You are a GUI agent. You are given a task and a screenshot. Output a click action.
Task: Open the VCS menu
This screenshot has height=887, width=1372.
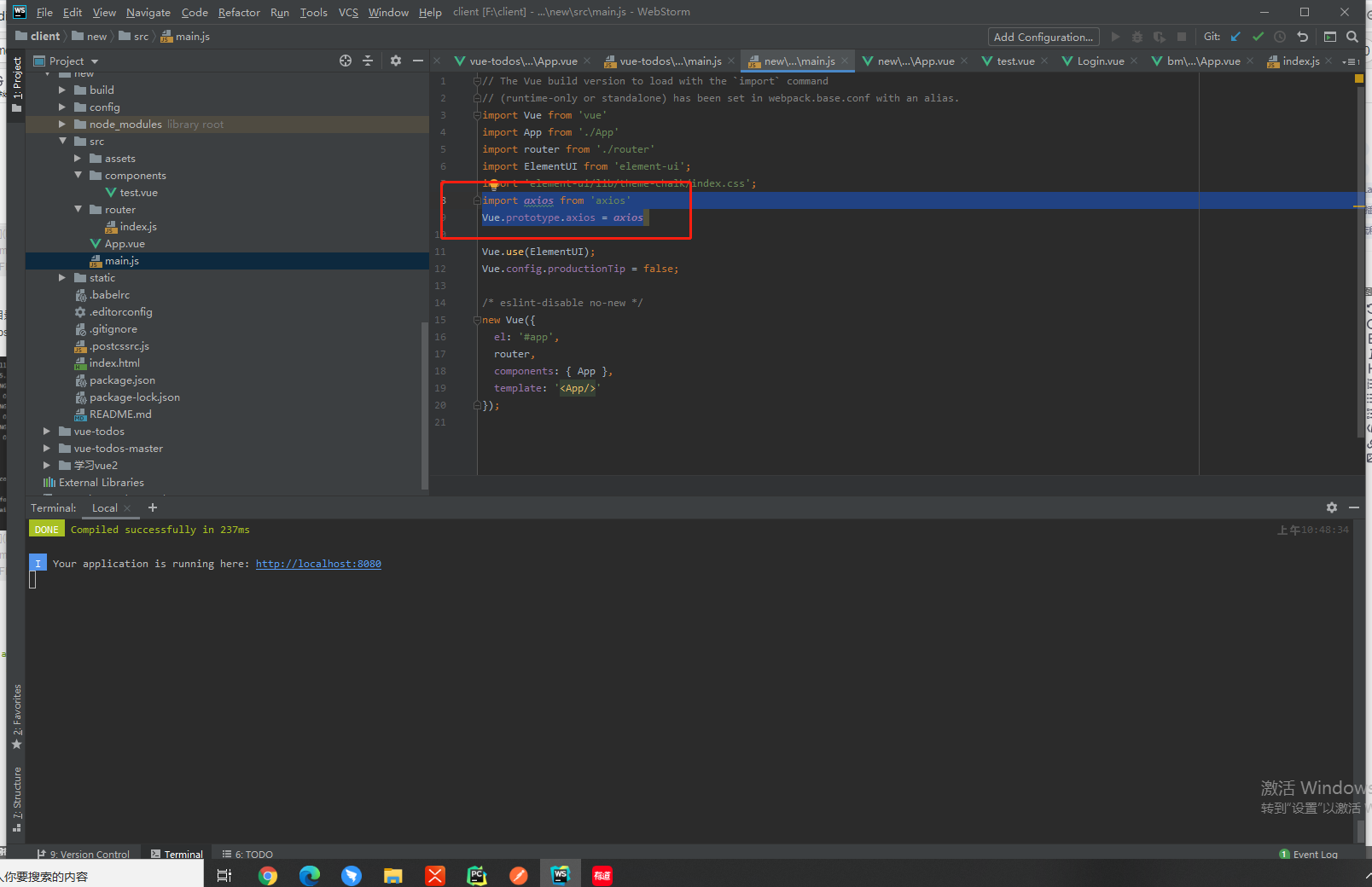pos(348,12)
